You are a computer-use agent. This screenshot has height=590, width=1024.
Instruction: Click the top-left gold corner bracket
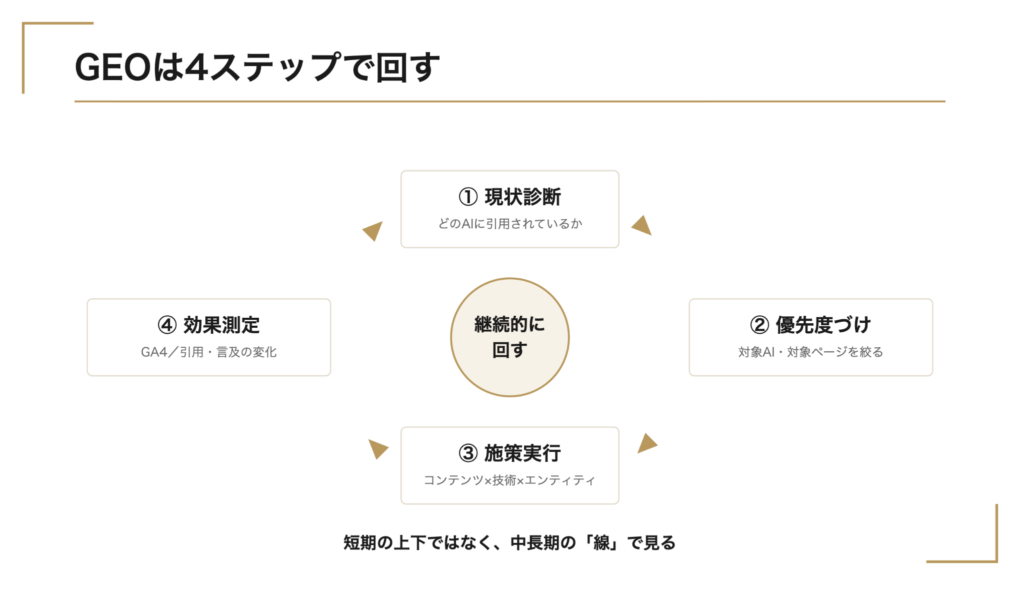coord(57,57)
